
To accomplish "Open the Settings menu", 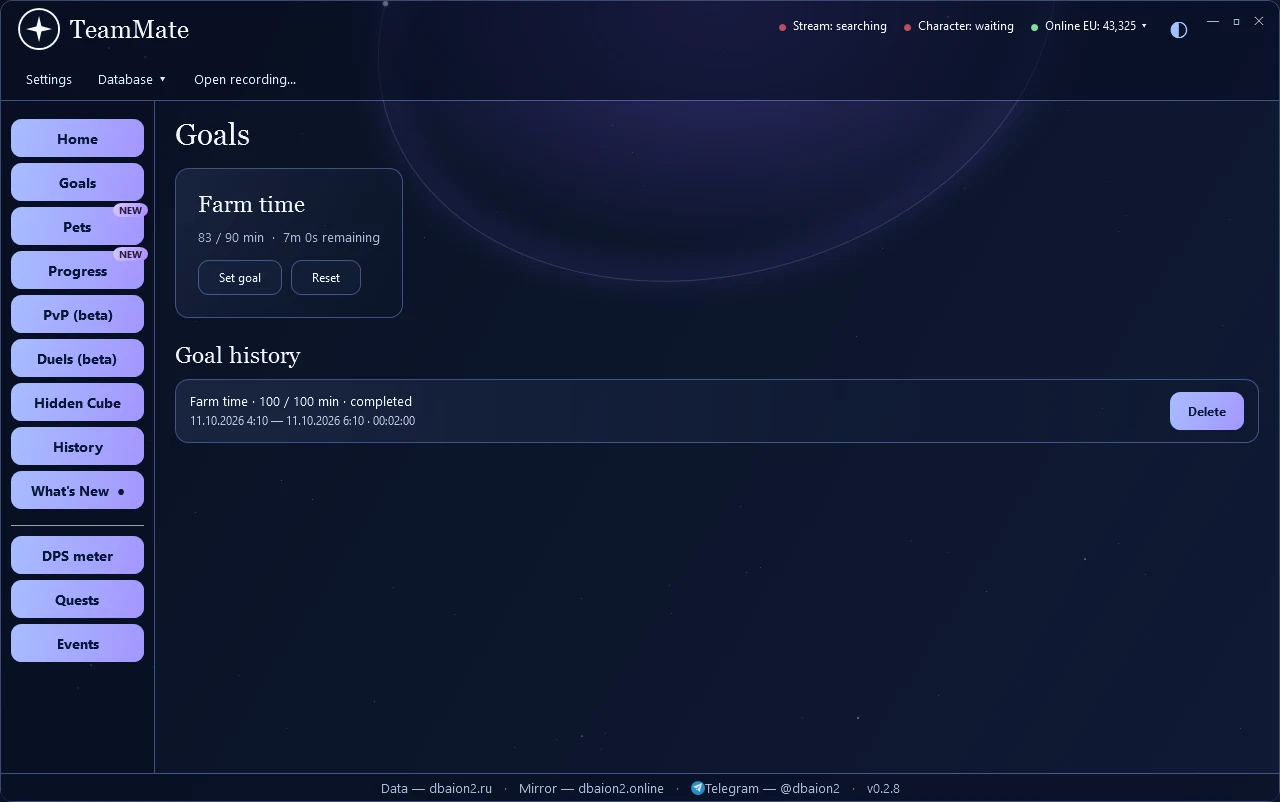I will pos(49,79).
